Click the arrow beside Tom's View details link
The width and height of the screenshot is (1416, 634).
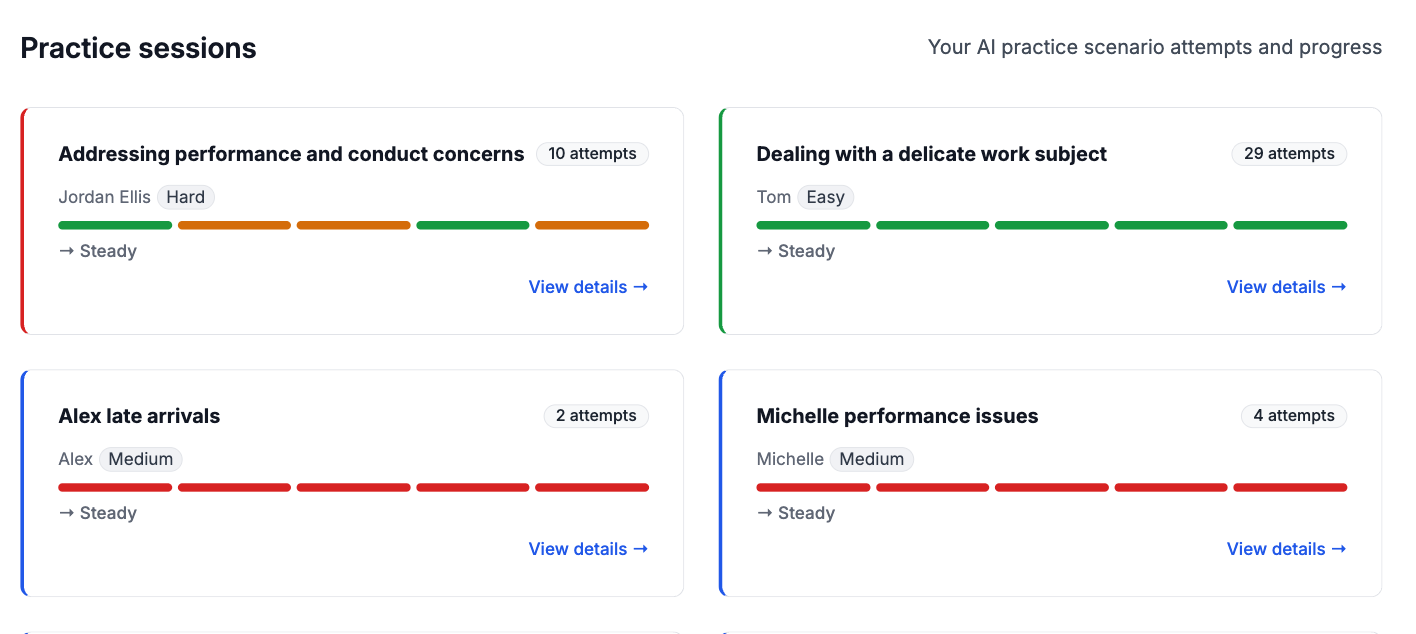tap(1340, 287)
